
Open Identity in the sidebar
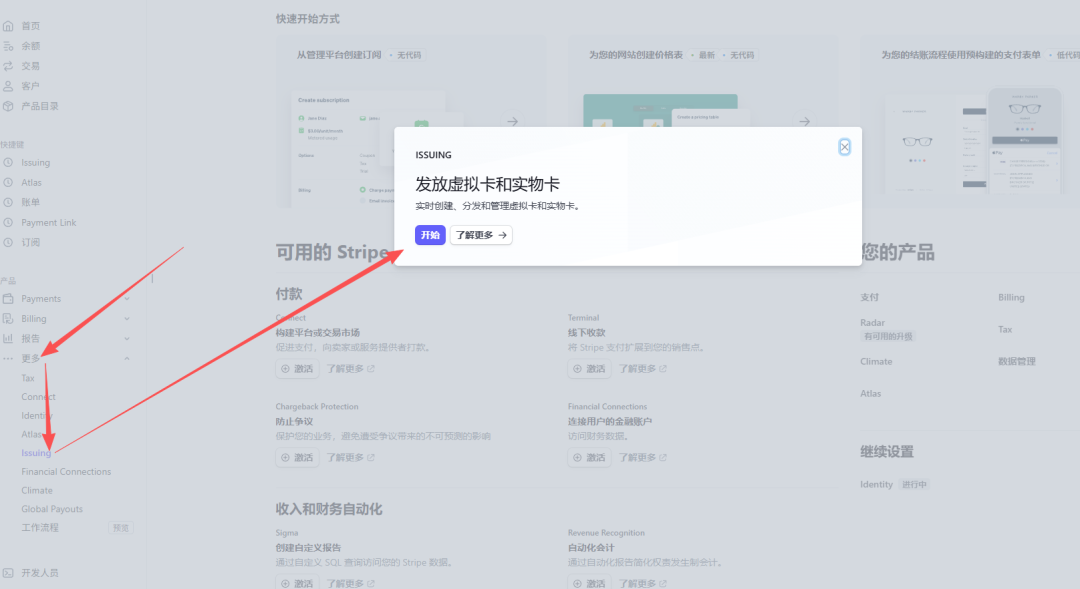click(37, 415)
